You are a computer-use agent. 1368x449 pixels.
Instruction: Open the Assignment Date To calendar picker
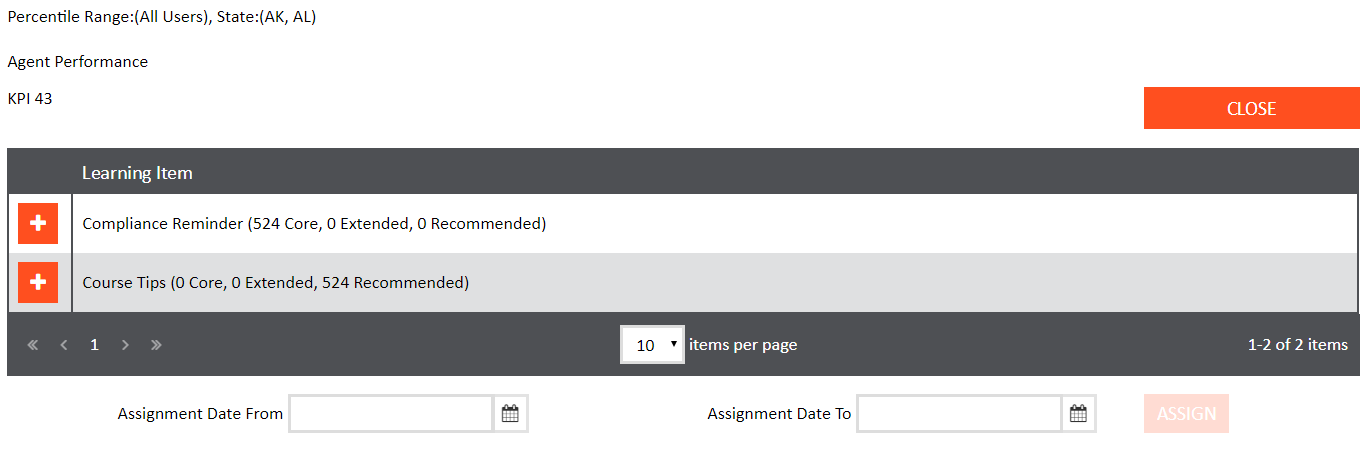[1078, 413]
